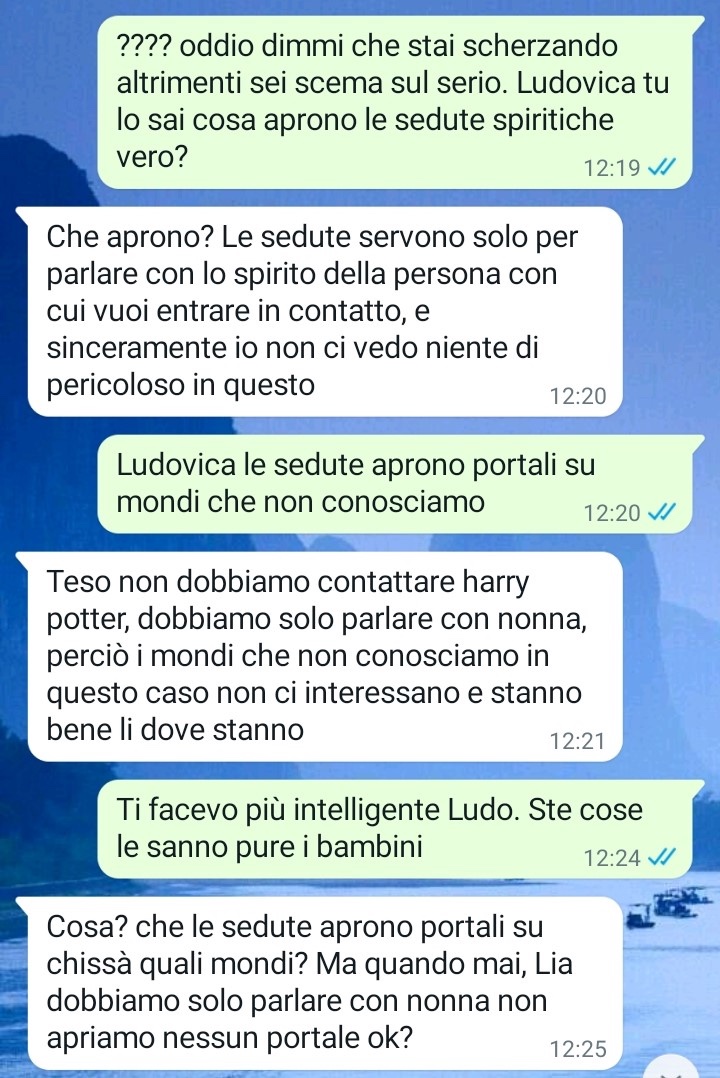Select the message "Che aprono? Le sedute servono"
This screenshot has width=720, height=1078.
[x=320, y=311]
